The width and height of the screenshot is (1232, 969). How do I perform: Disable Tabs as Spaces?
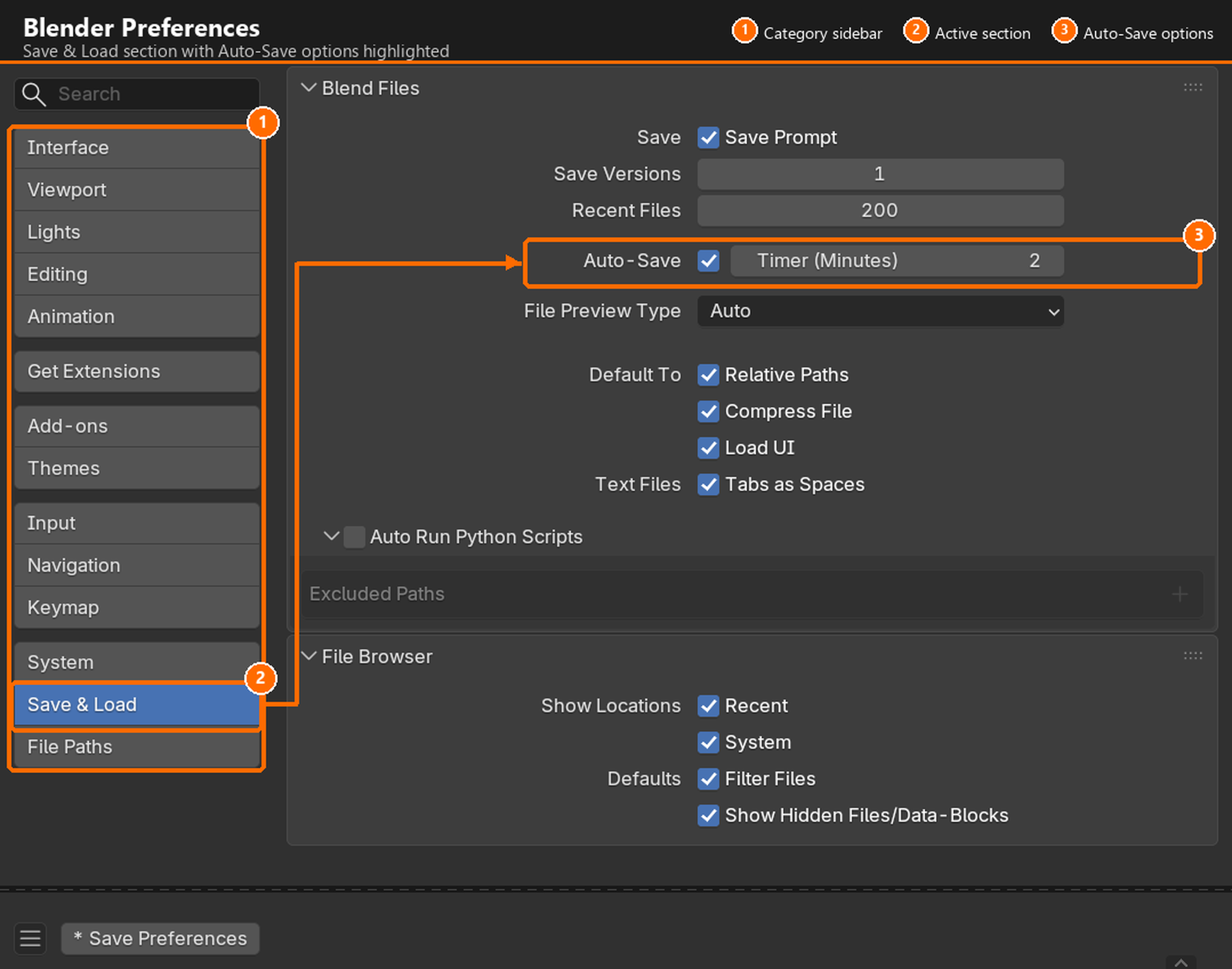pyautogui.click(x=708, y=484)
